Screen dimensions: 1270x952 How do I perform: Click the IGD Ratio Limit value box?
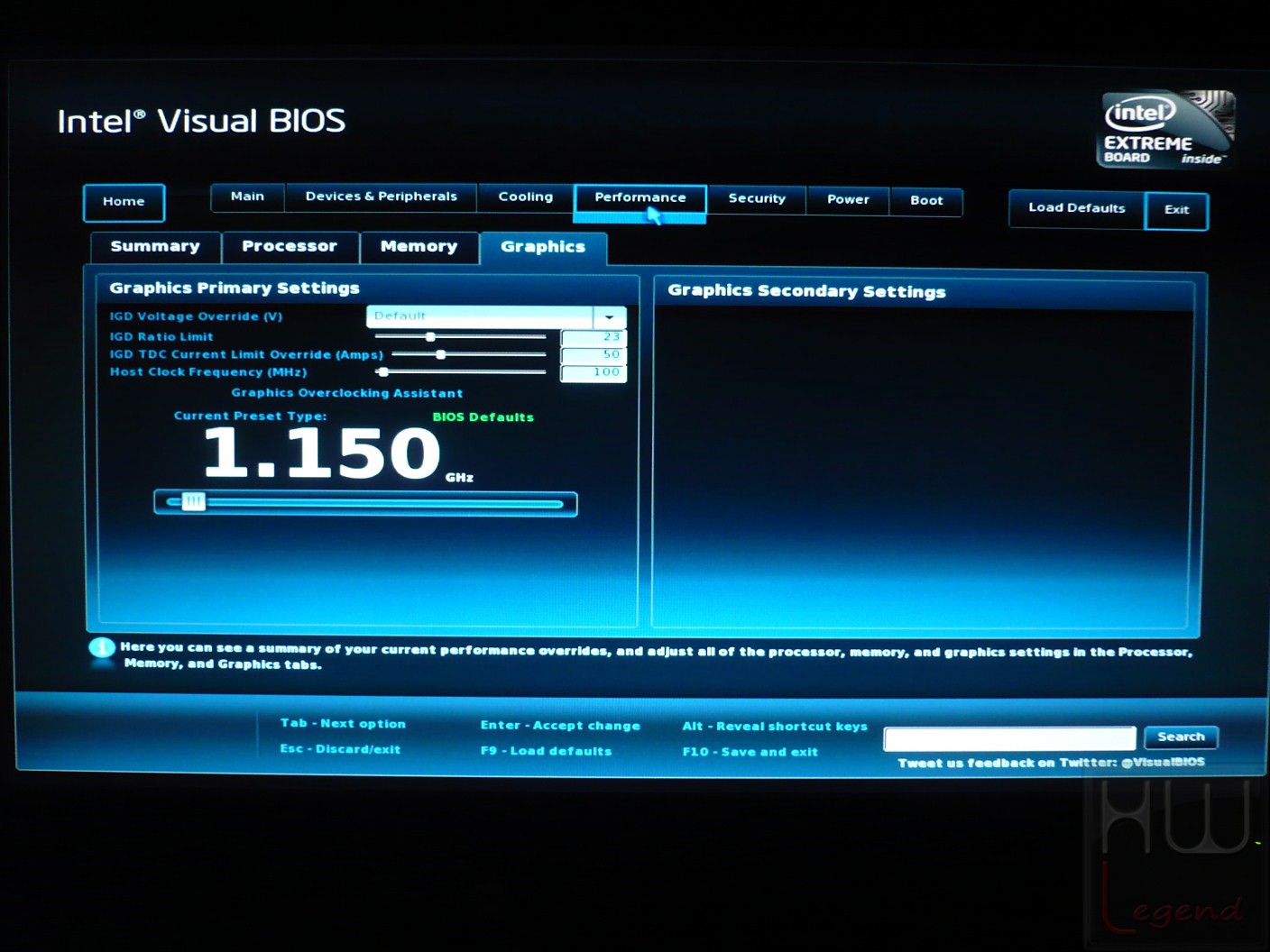(593, 337)
